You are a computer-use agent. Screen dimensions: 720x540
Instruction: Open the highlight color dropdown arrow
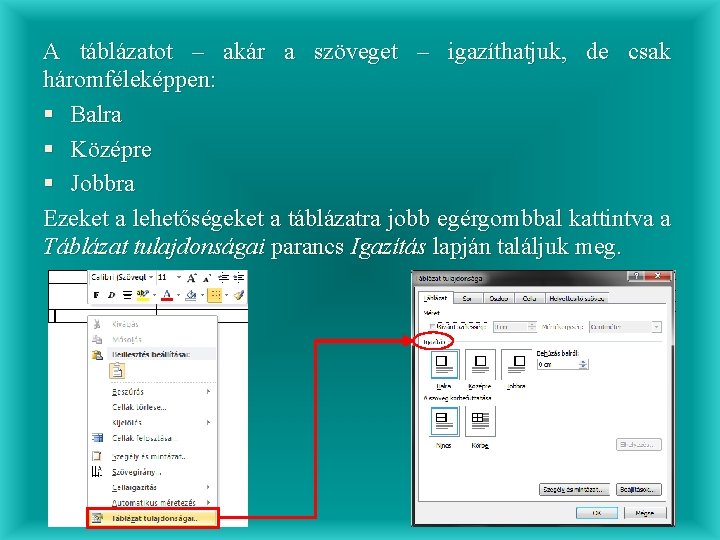[x=154, y=295]
